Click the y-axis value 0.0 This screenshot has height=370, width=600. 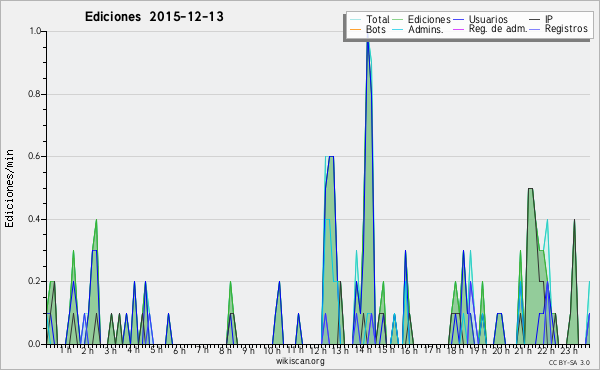pos(35,344)
